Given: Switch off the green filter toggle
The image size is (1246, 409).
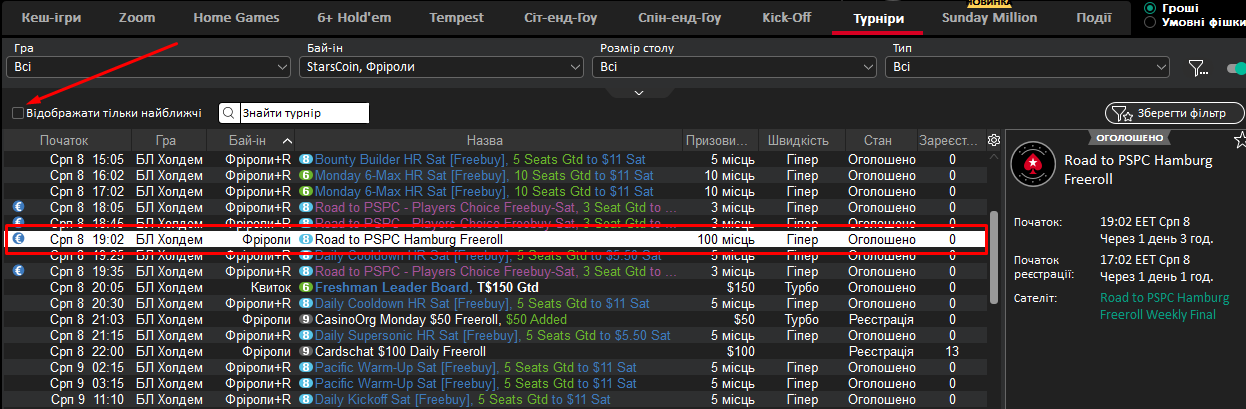Looking at the screenshot, I should (x=1236, y=68).
